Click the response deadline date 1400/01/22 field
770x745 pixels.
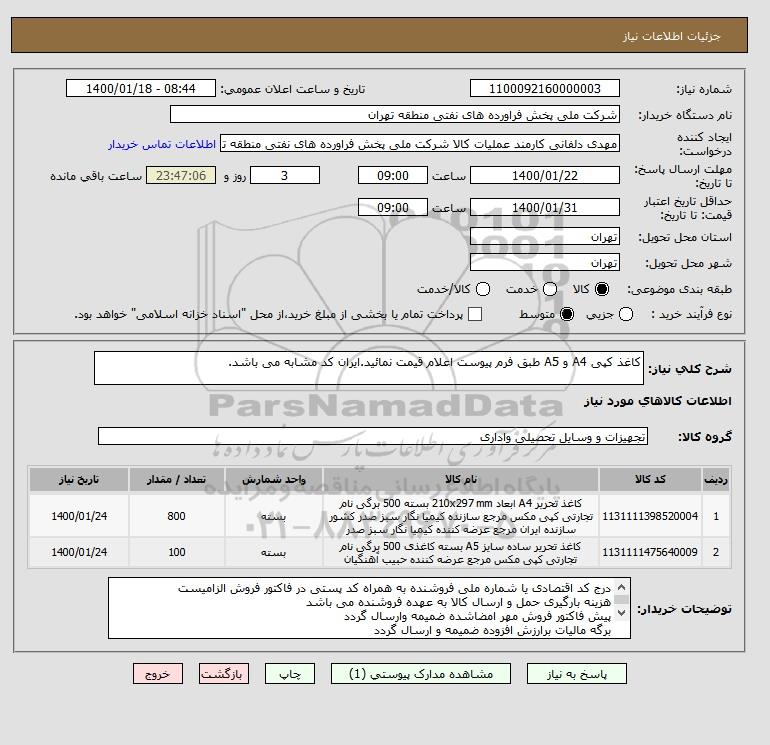click(545, 175)
